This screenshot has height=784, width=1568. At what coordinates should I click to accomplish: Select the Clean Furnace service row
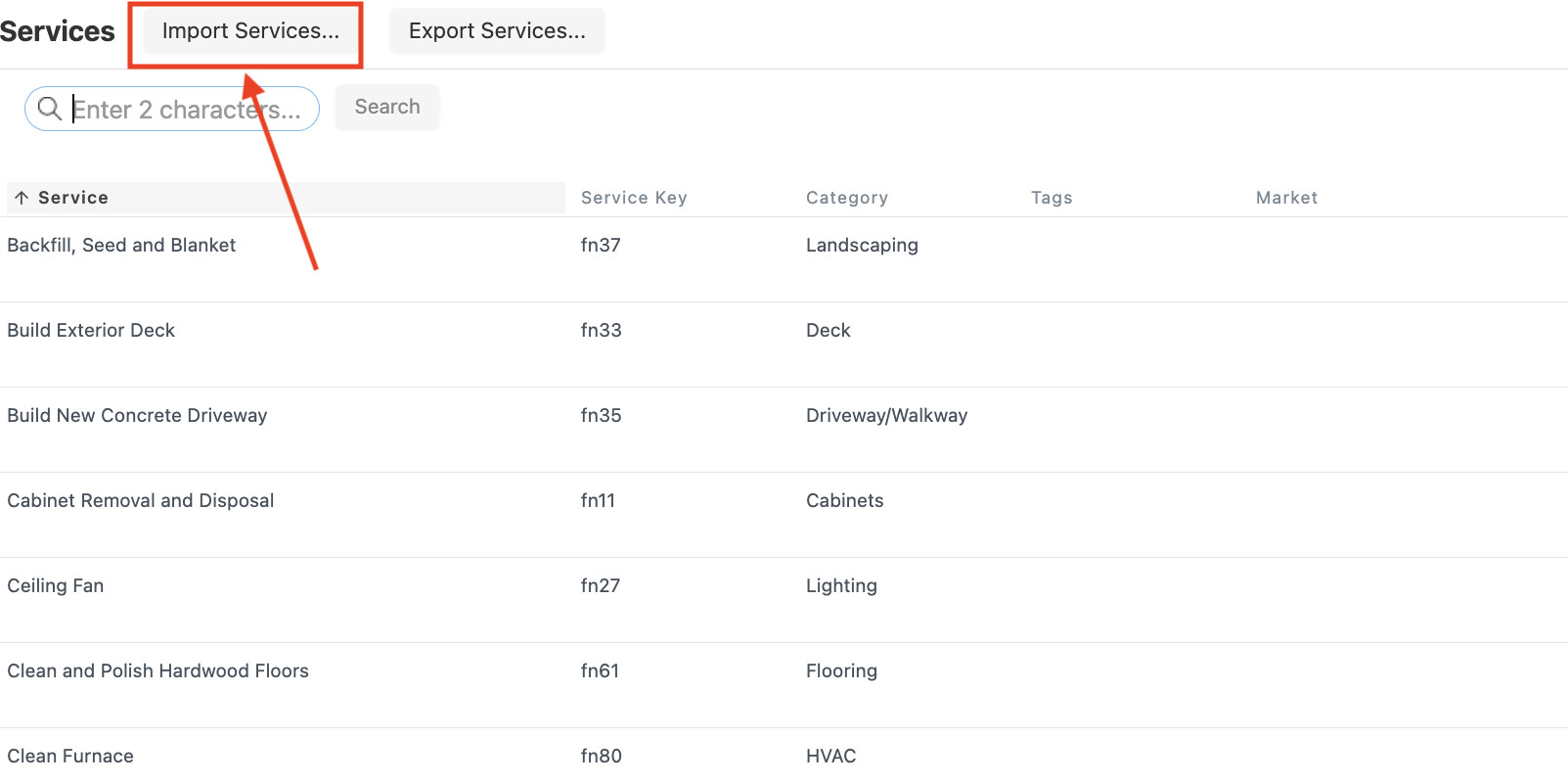pos(70,757)
